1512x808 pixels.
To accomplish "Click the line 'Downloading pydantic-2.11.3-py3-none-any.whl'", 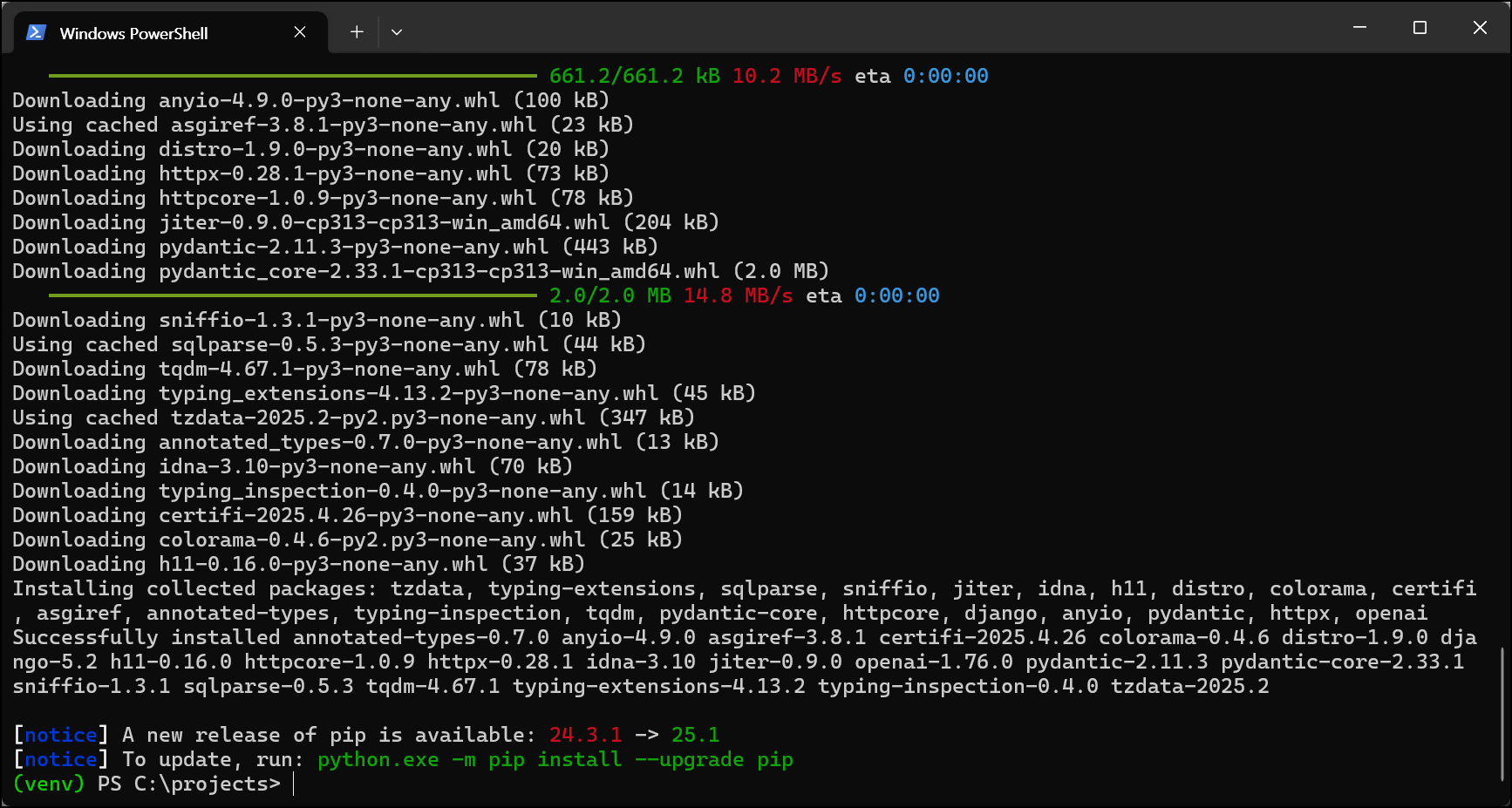I will click(x=336, y=247).
